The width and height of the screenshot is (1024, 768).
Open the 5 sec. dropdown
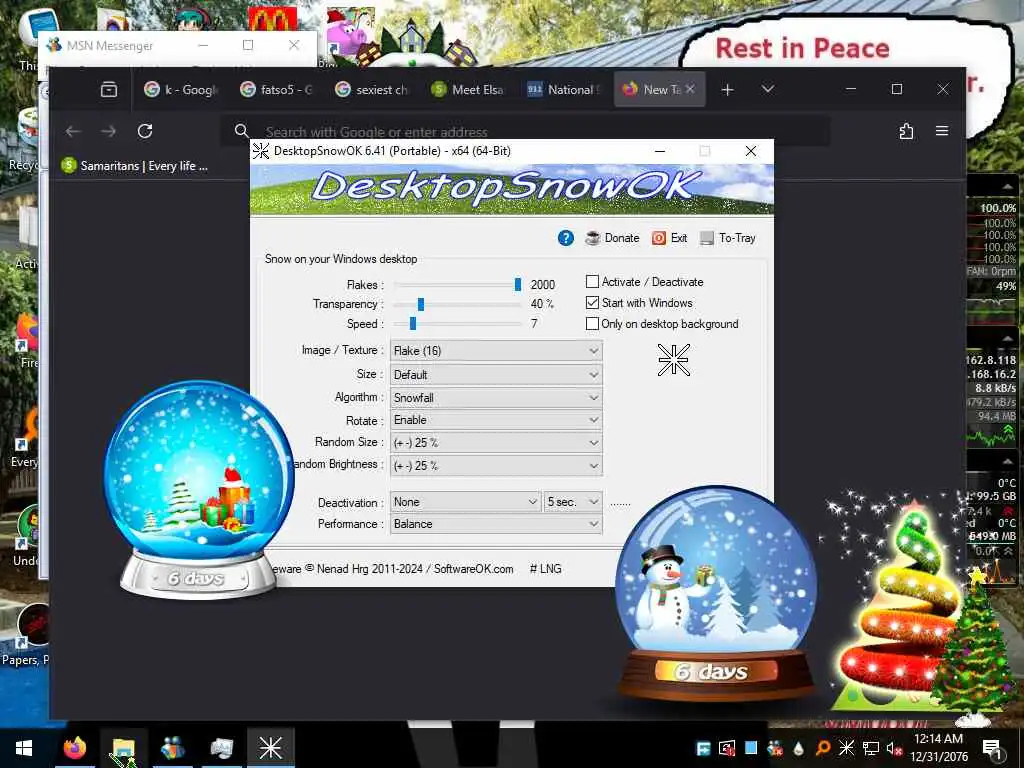(x=573, y=502)
